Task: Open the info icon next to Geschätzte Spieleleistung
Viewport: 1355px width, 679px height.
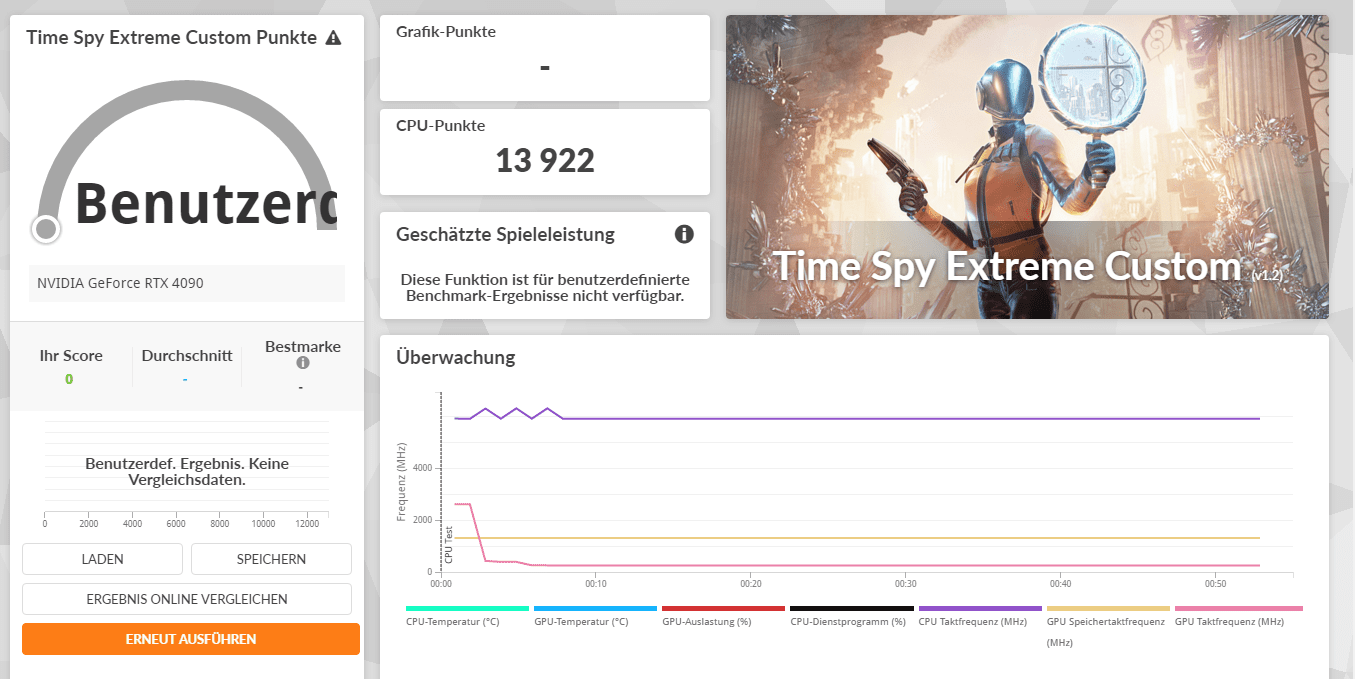Action: pos(684,234)
